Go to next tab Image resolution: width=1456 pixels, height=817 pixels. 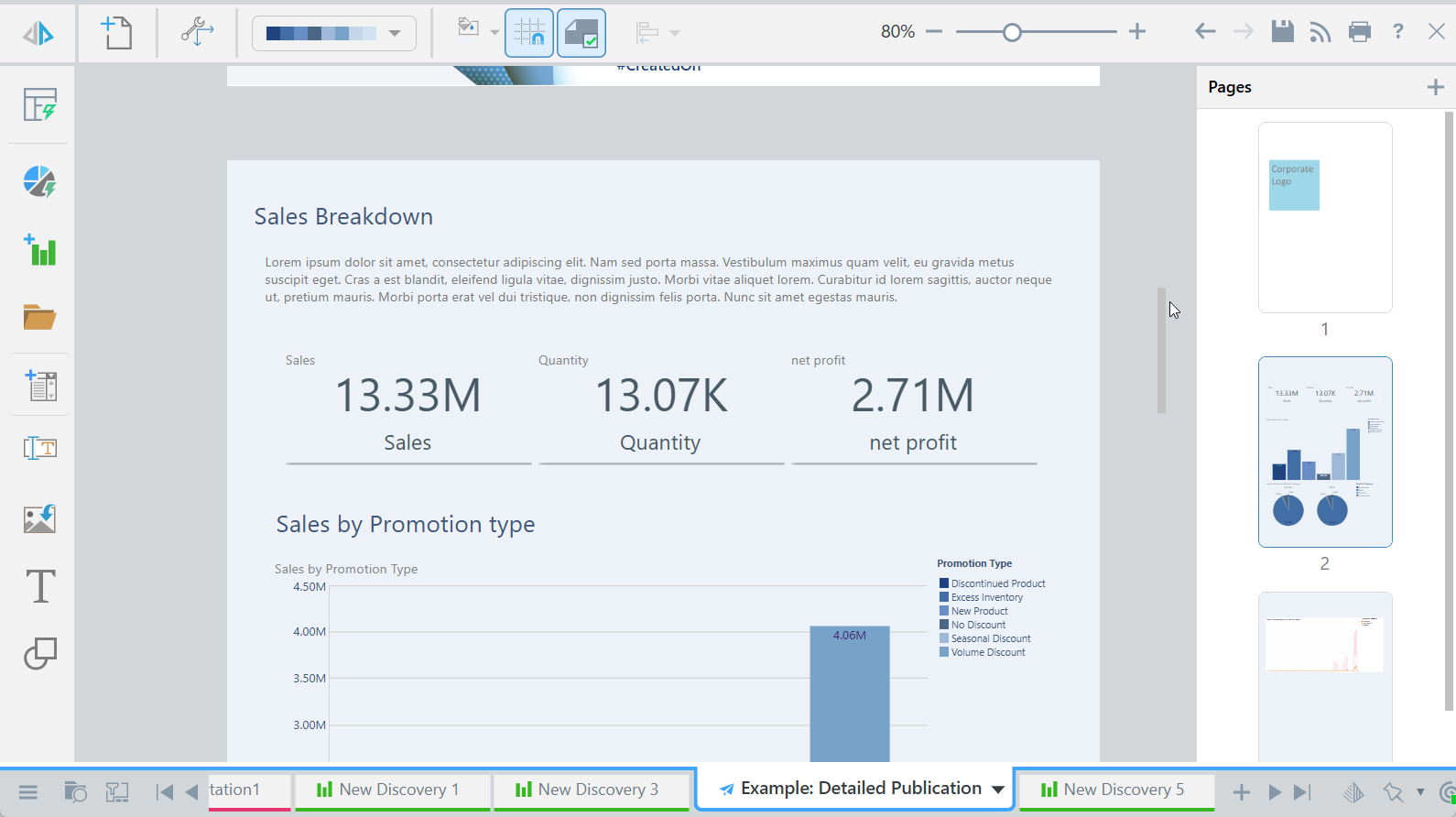click(1275, 792)
